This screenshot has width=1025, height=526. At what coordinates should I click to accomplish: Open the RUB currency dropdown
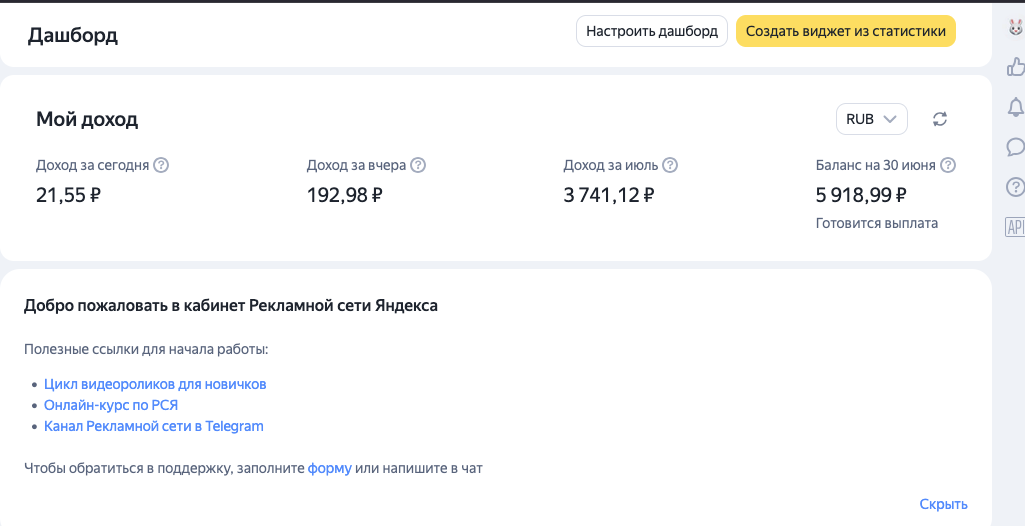(x=871, y=119)
